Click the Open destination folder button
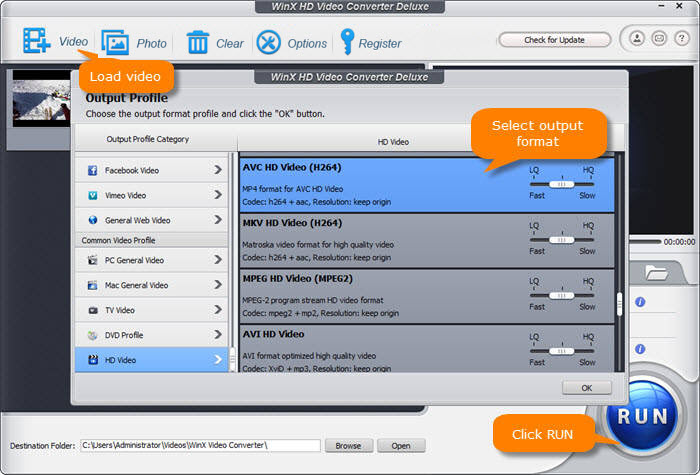The image size is (700, 475). click(401, 446)
